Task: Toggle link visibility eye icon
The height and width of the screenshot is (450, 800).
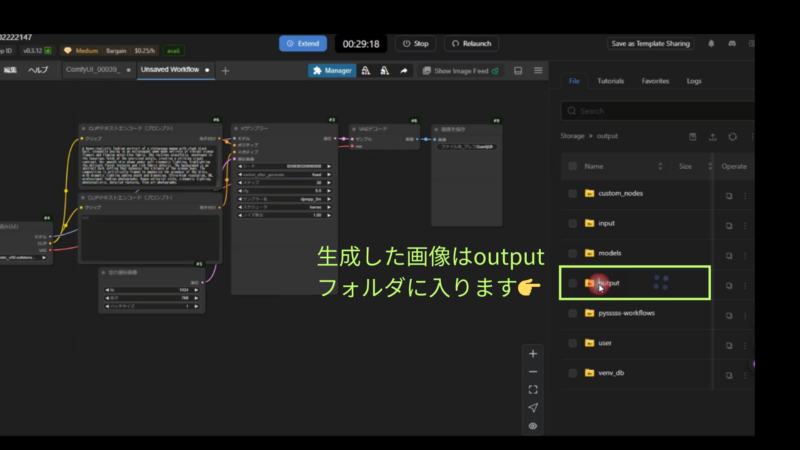Action: (x=533, y=426)
